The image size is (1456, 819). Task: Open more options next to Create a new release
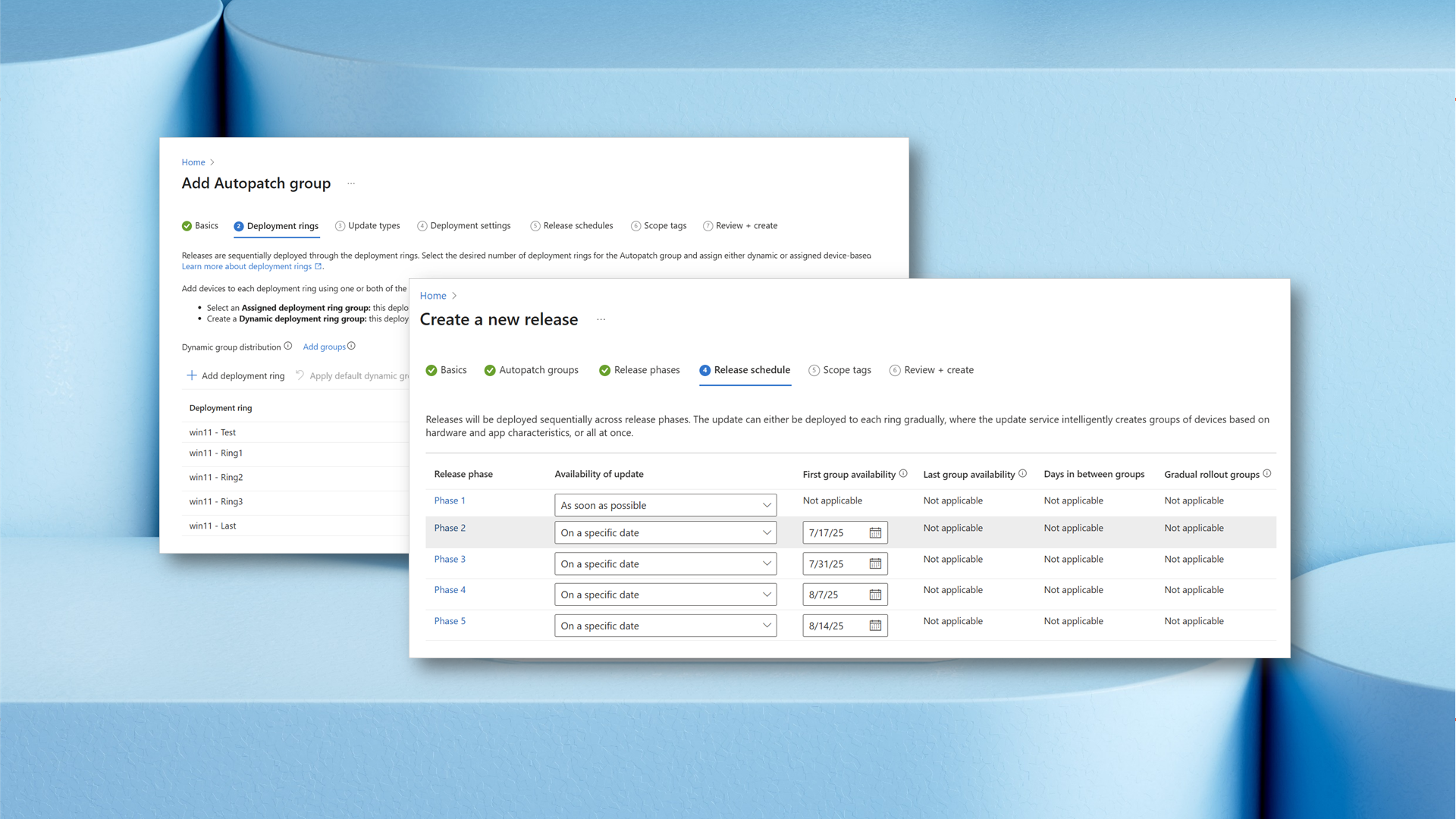601,320
